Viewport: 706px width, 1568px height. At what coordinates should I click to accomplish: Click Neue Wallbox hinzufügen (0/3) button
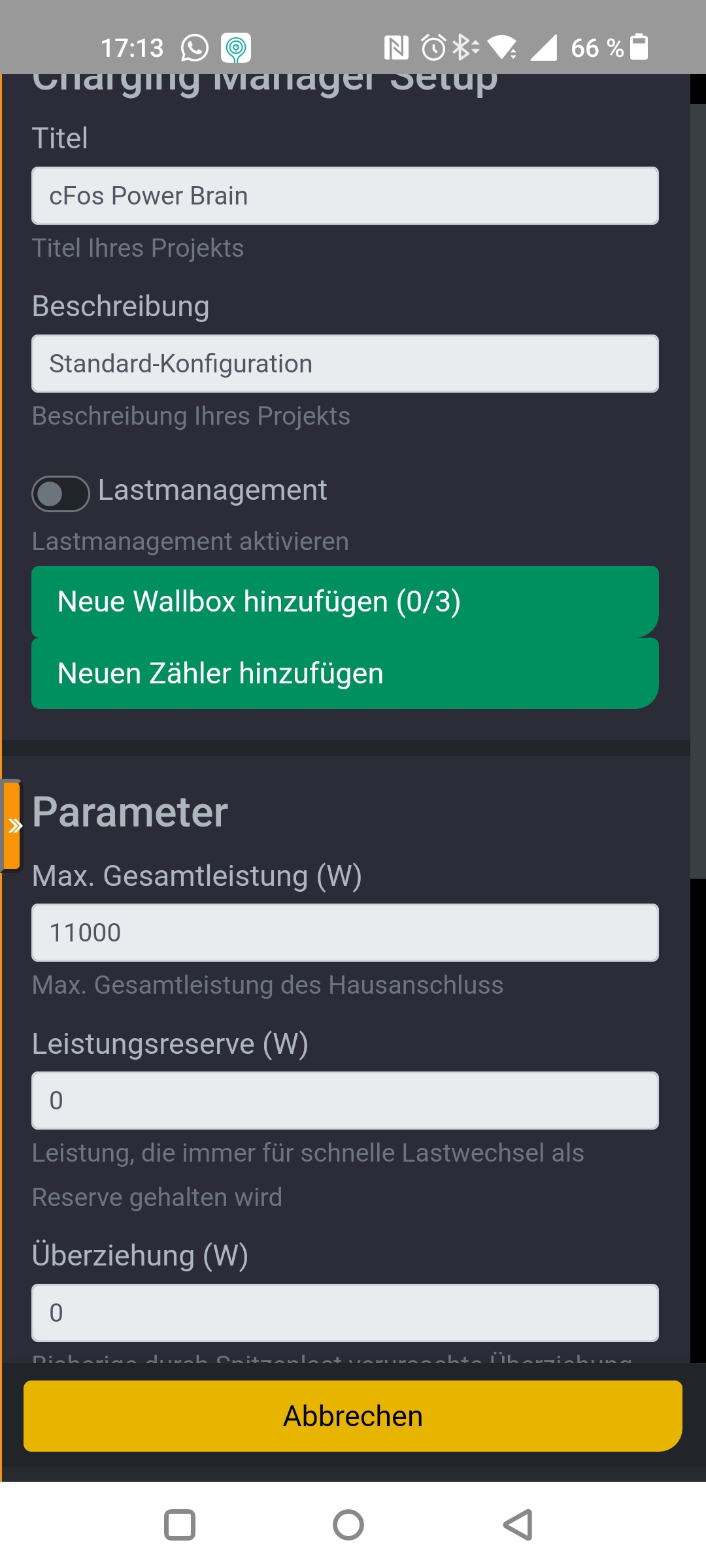345,602
